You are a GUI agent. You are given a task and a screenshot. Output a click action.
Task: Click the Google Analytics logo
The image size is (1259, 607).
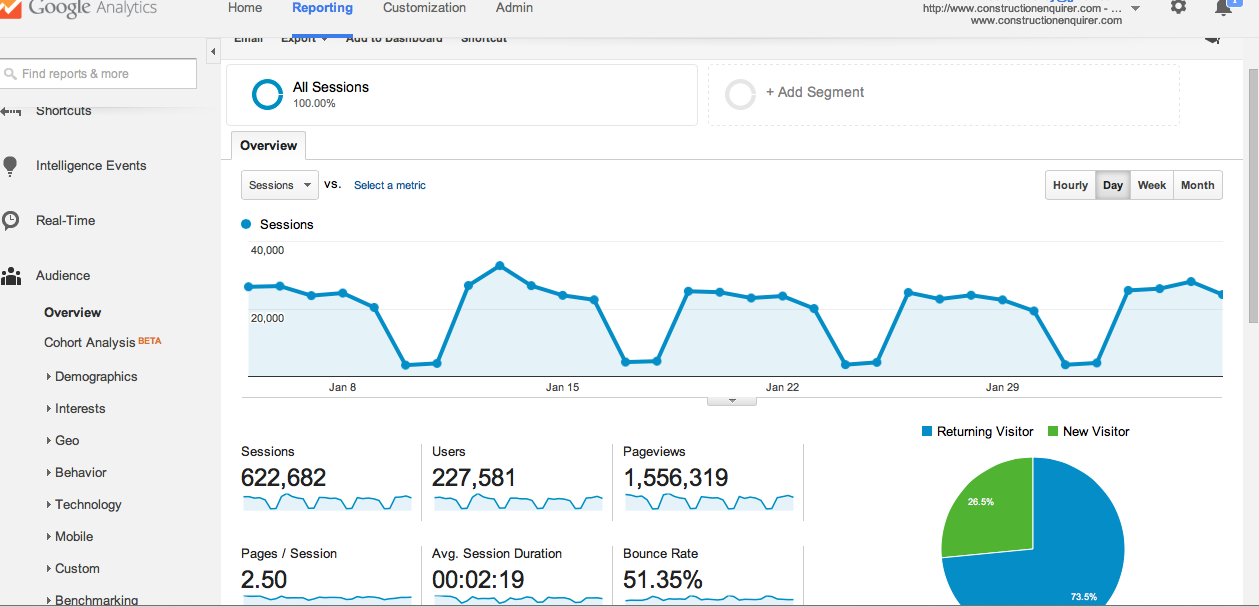(x=79, y=9)
